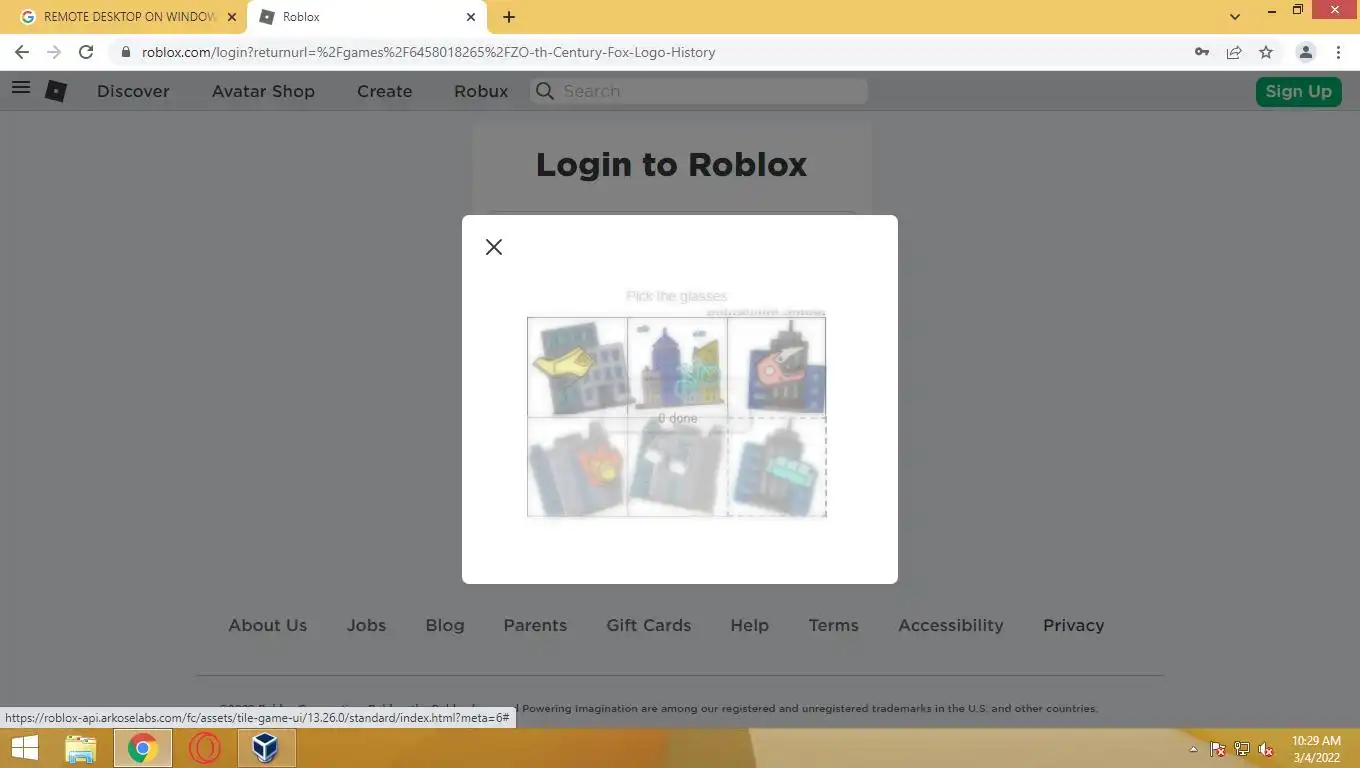Click the Roblox logo icon
This screenshot has width=1360, height=768.
[x=56, y=91]
